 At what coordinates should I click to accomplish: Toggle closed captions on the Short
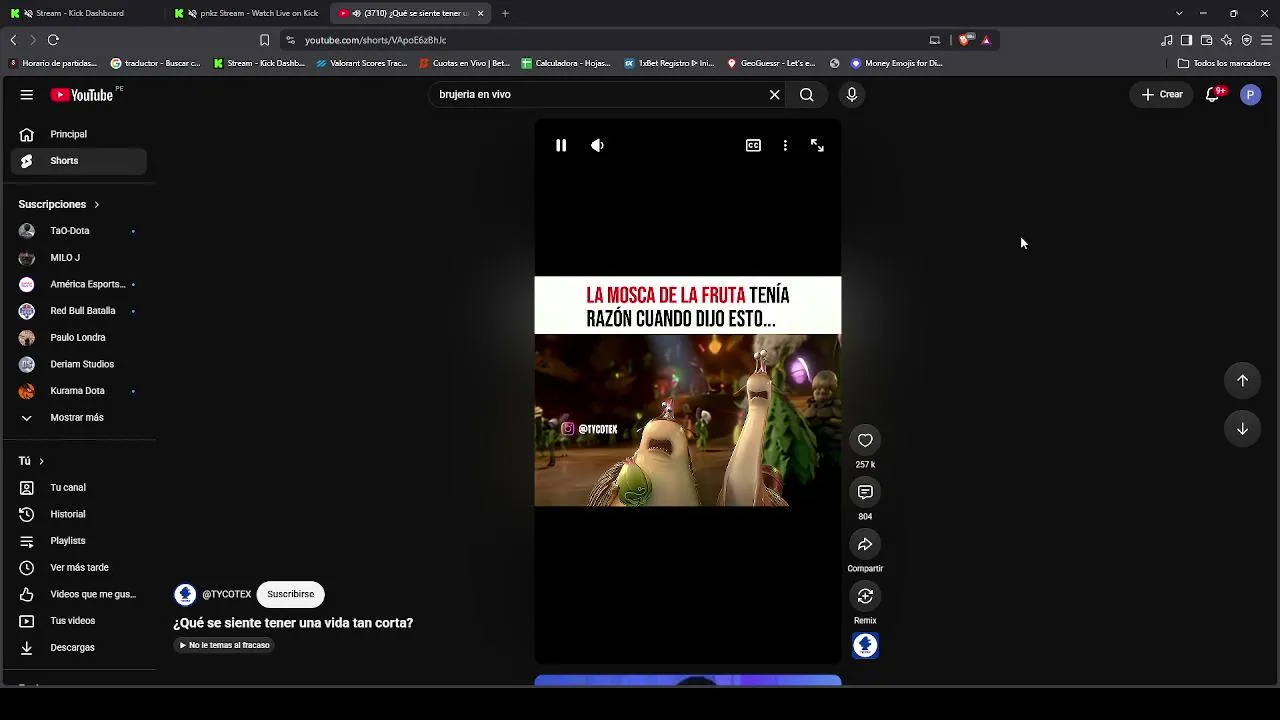coord(753,146)
